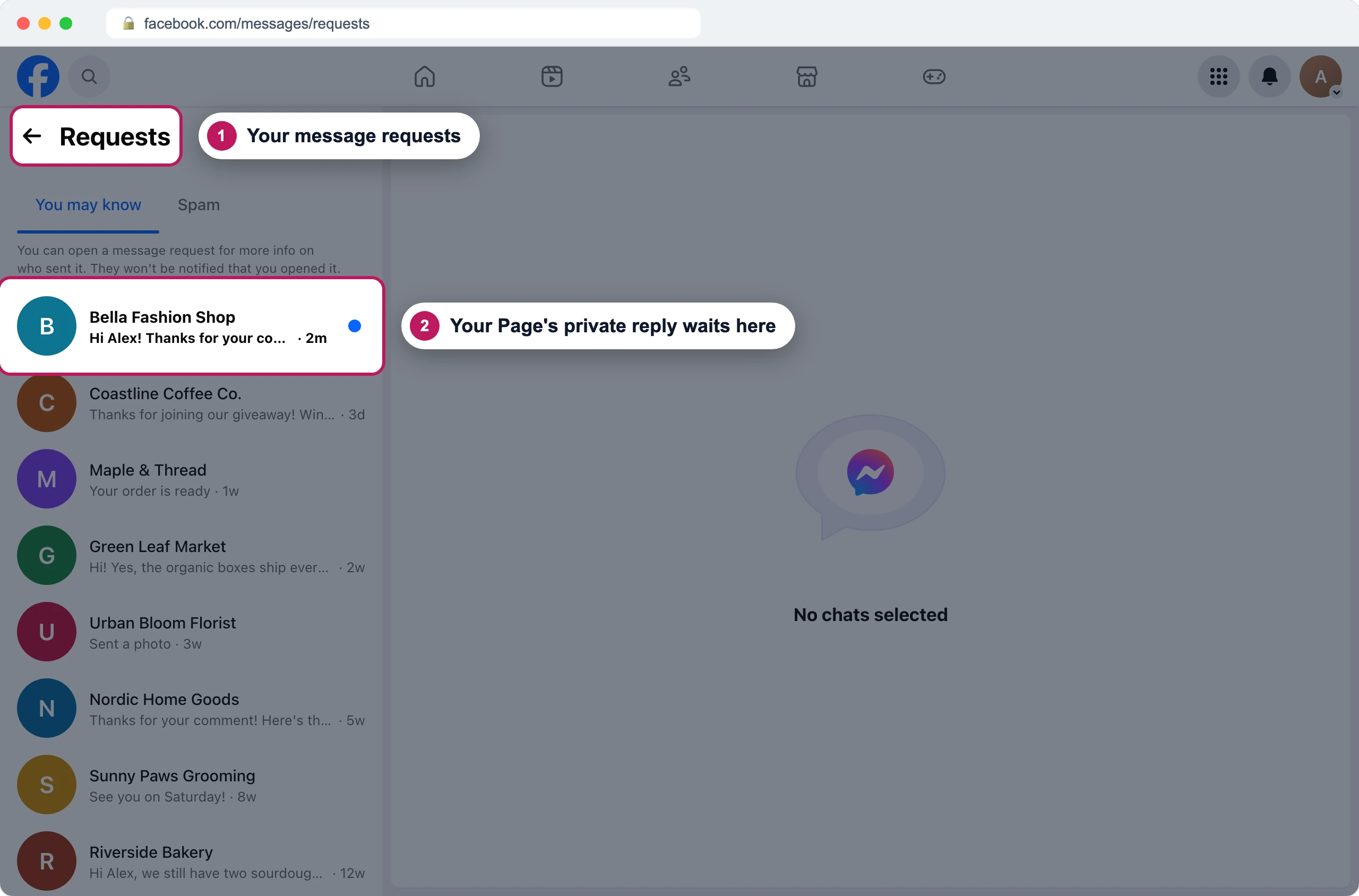
Task: Open the account profile avatar menu
Action: [1321, 76]
